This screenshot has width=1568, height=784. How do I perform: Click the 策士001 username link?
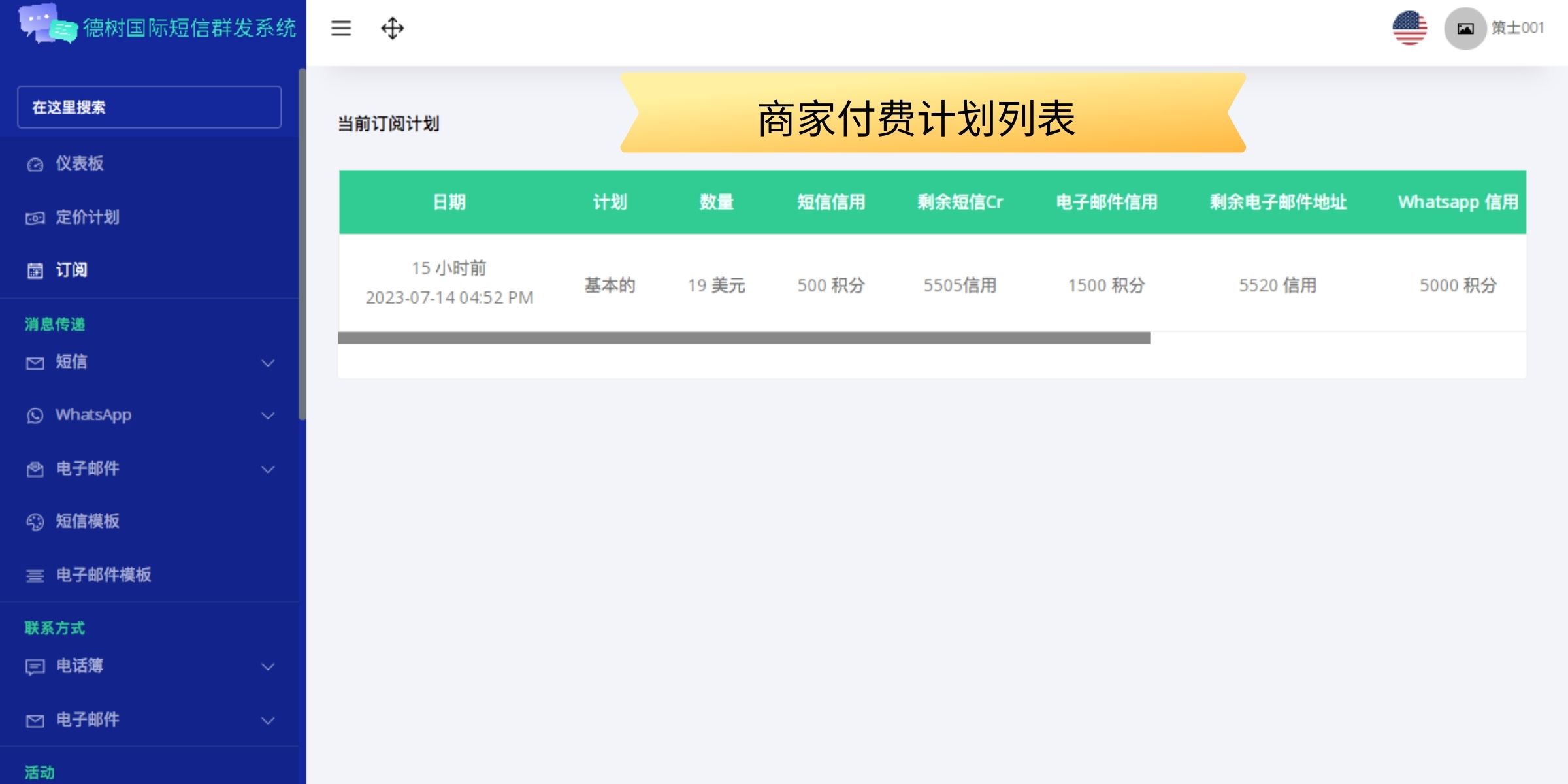point(1517,28)
